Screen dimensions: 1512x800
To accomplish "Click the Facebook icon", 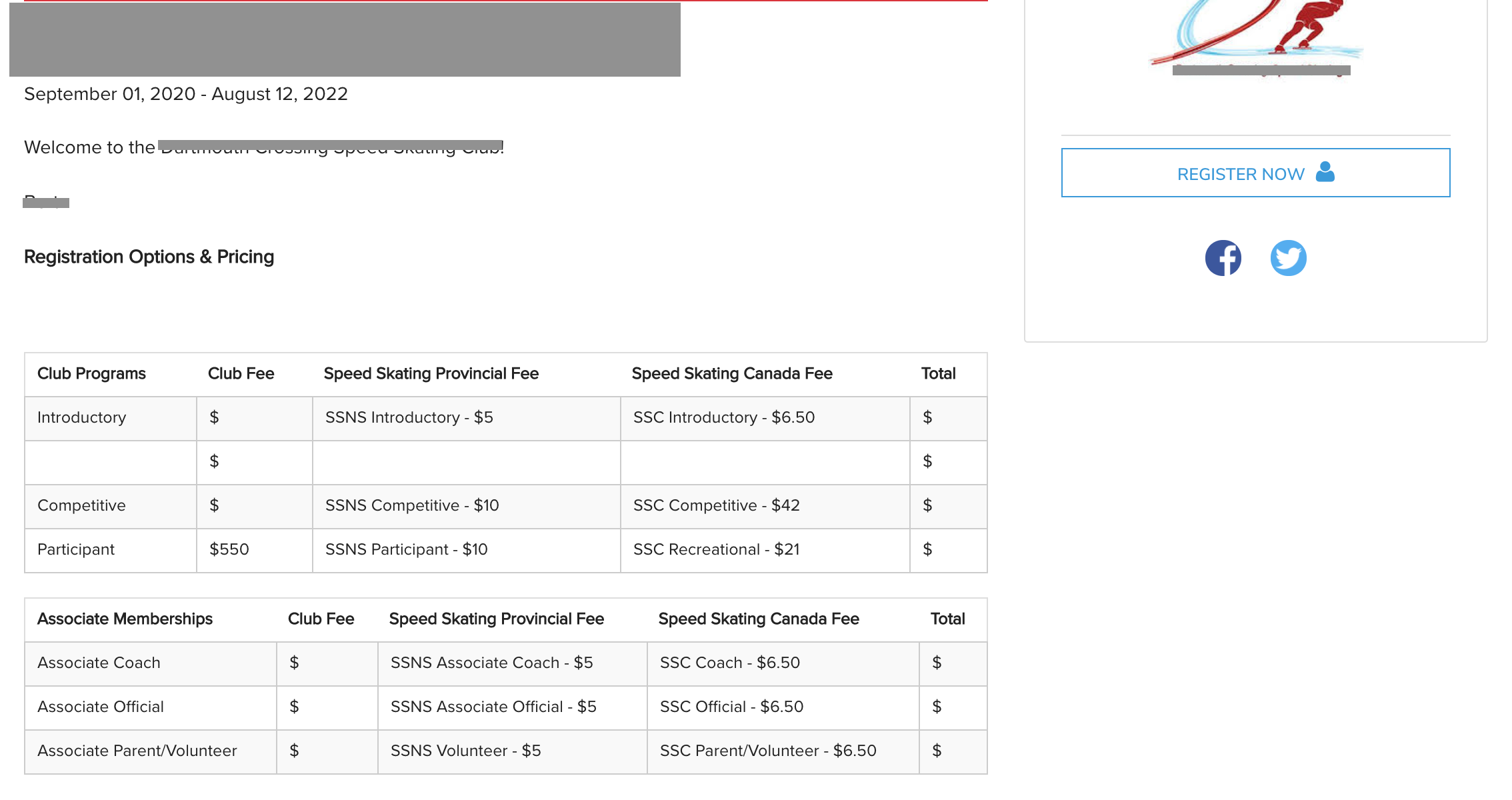I will tap(1223, 258).
